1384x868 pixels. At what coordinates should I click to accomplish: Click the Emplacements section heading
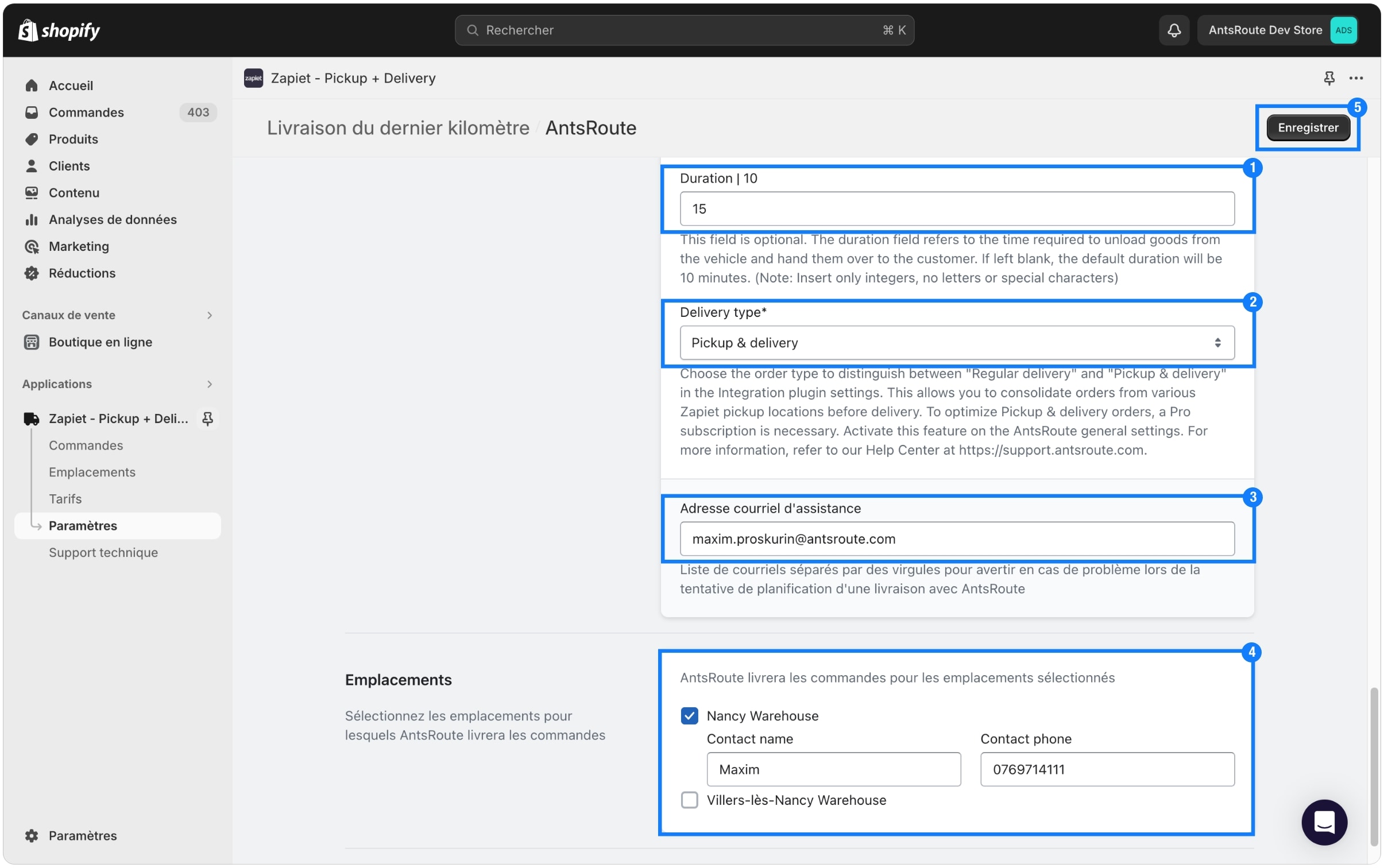398,680
